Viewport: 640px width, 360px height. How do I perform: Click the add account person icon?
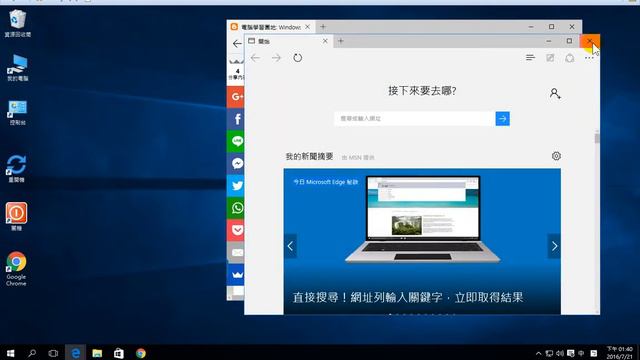[x=555, y=93]
